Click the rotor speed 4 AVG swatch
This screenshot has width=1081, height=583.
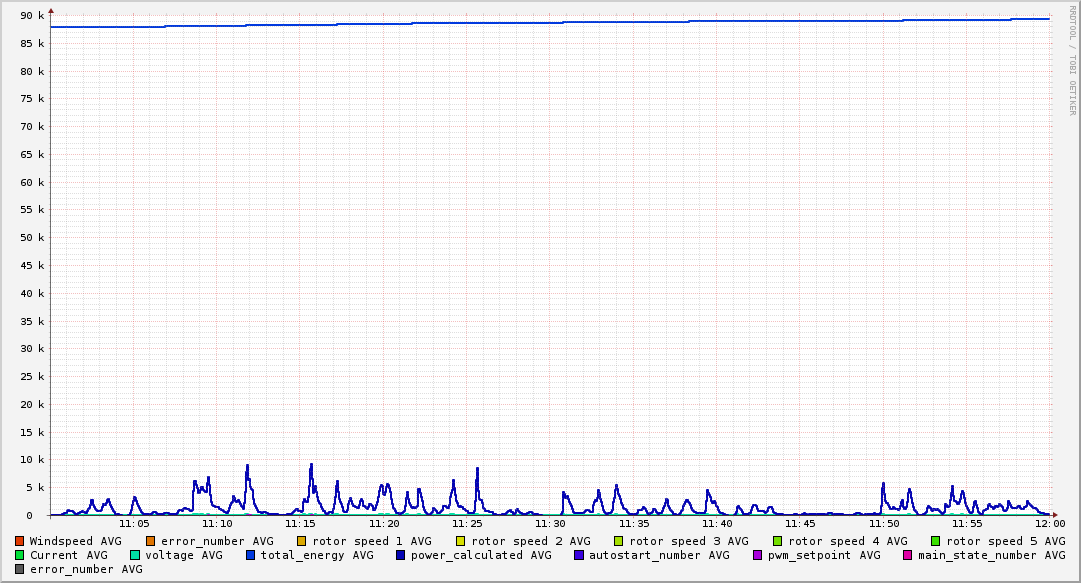[777, 541]
